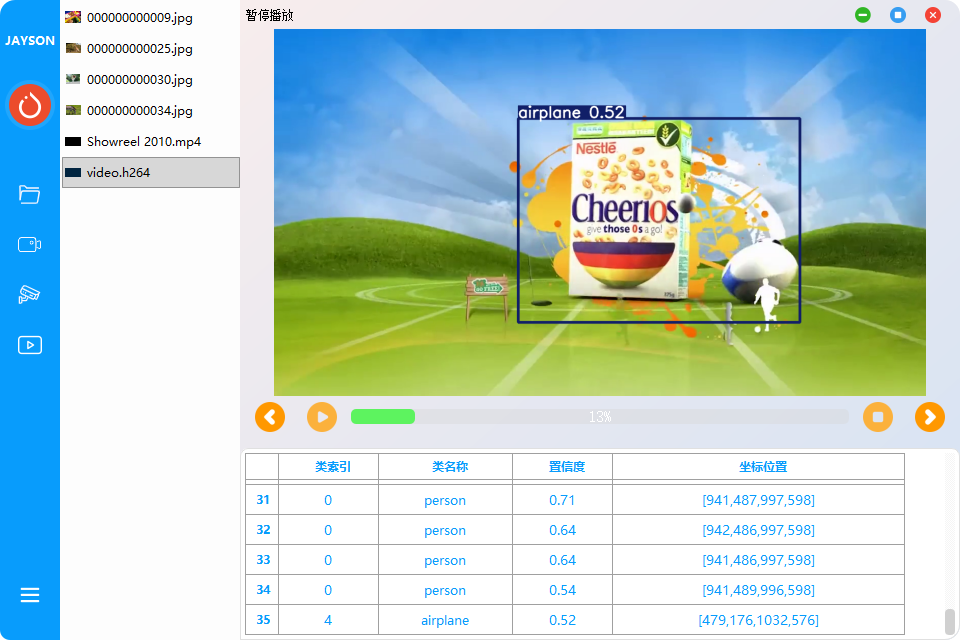Select file 000000000025.jpg in list
Viewport: 960px width, 640px height.
pyautogui.click(x=151, y=48)
